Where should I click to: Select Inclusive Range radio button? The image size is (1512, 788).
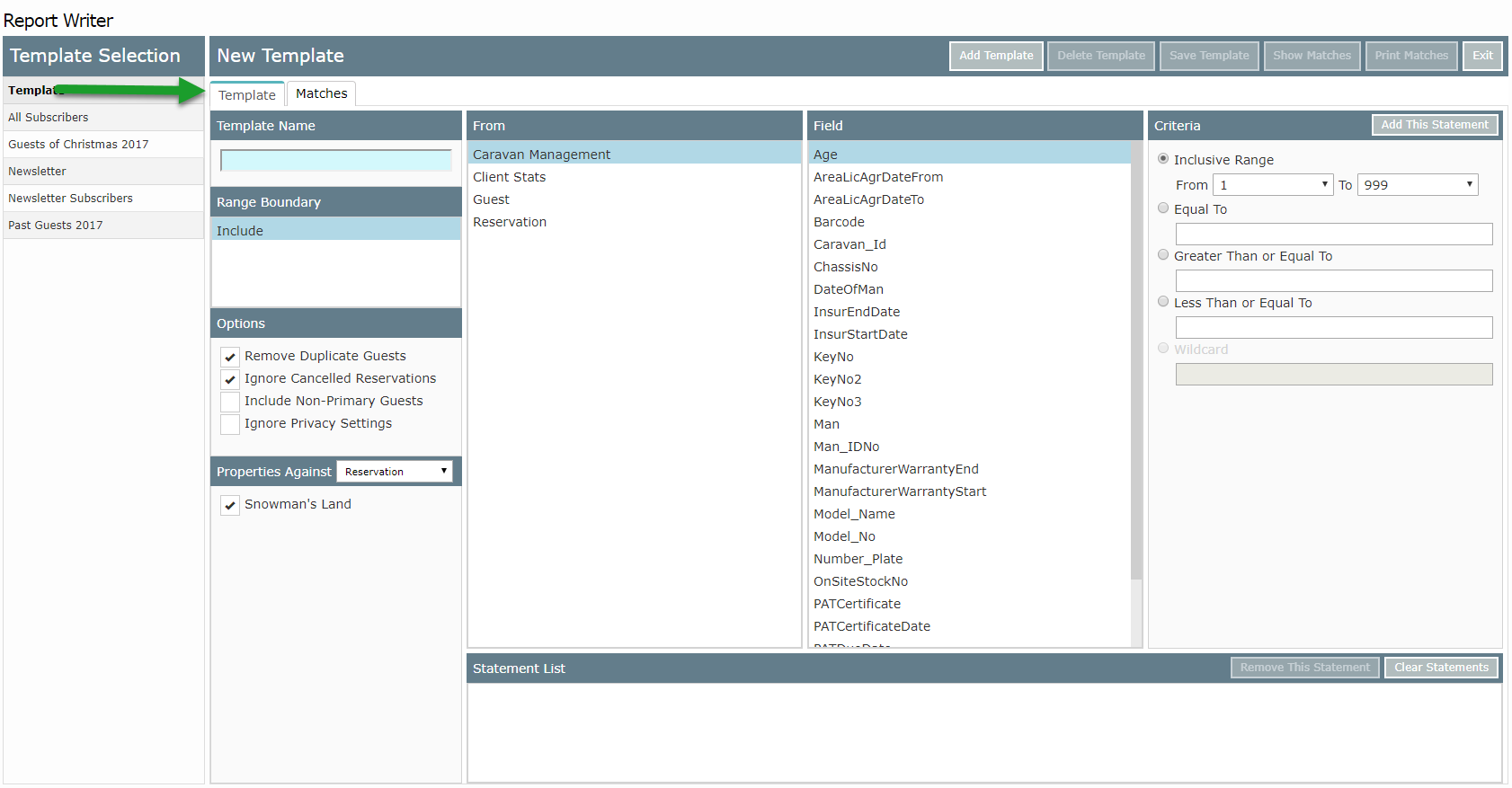(1163, 159)
